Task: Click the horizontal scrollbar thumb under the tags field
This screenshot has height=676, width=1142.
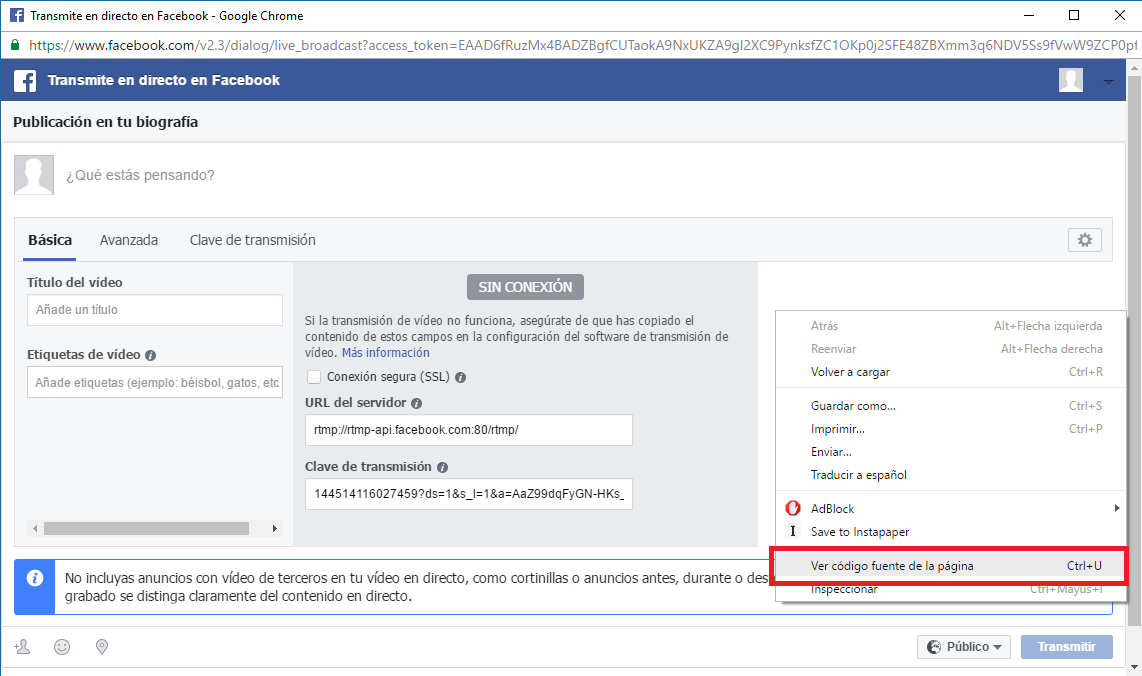Action: (146, 528)
